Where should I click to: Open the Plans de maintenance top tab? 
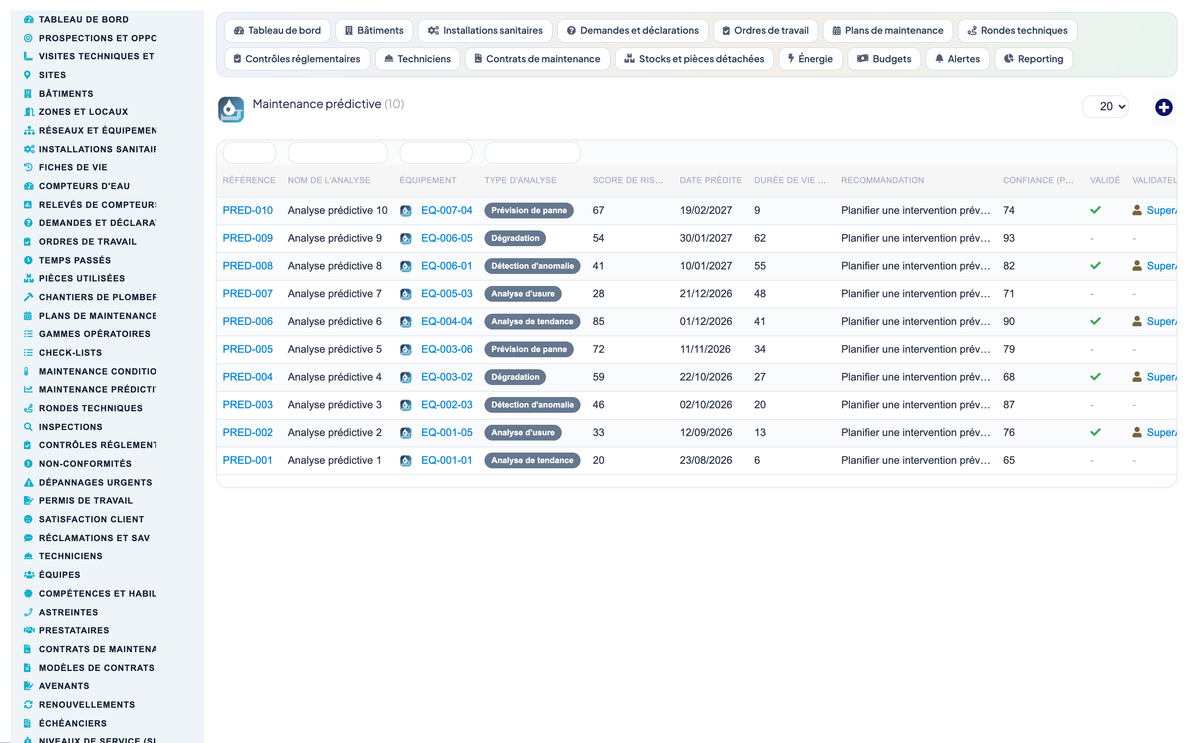tap(888, 31)
